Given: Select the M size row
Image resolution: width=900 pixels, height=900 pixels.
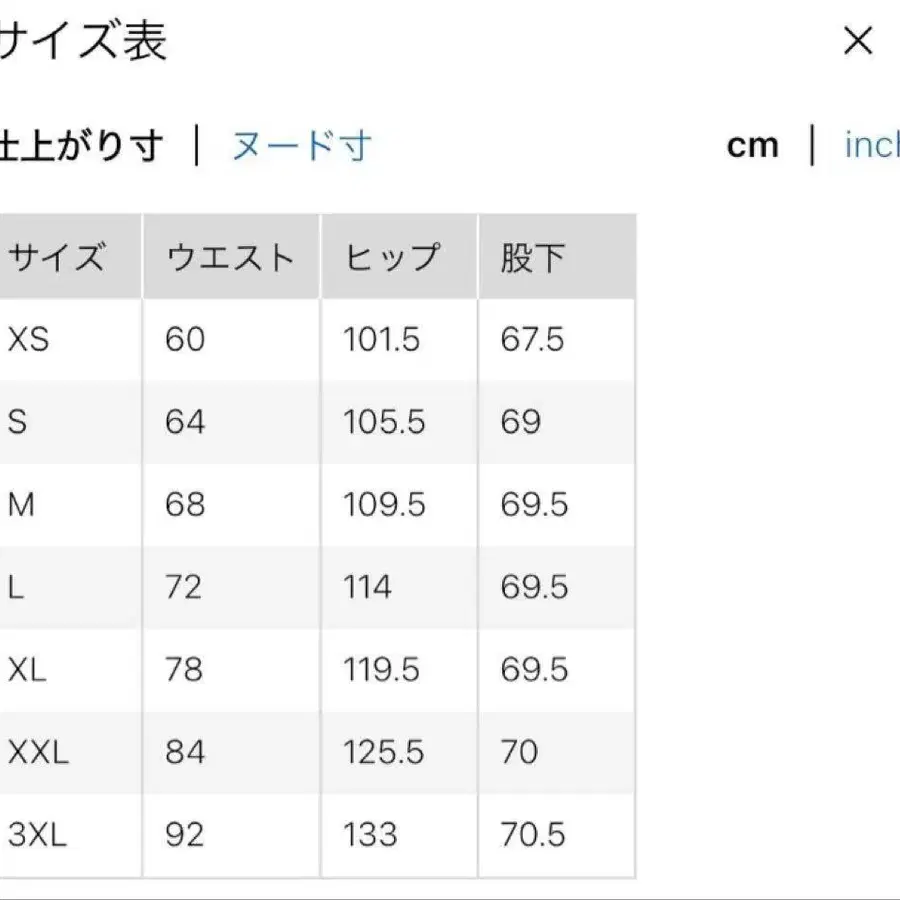Looking at the screenshot, I should [x=22, y=504].
